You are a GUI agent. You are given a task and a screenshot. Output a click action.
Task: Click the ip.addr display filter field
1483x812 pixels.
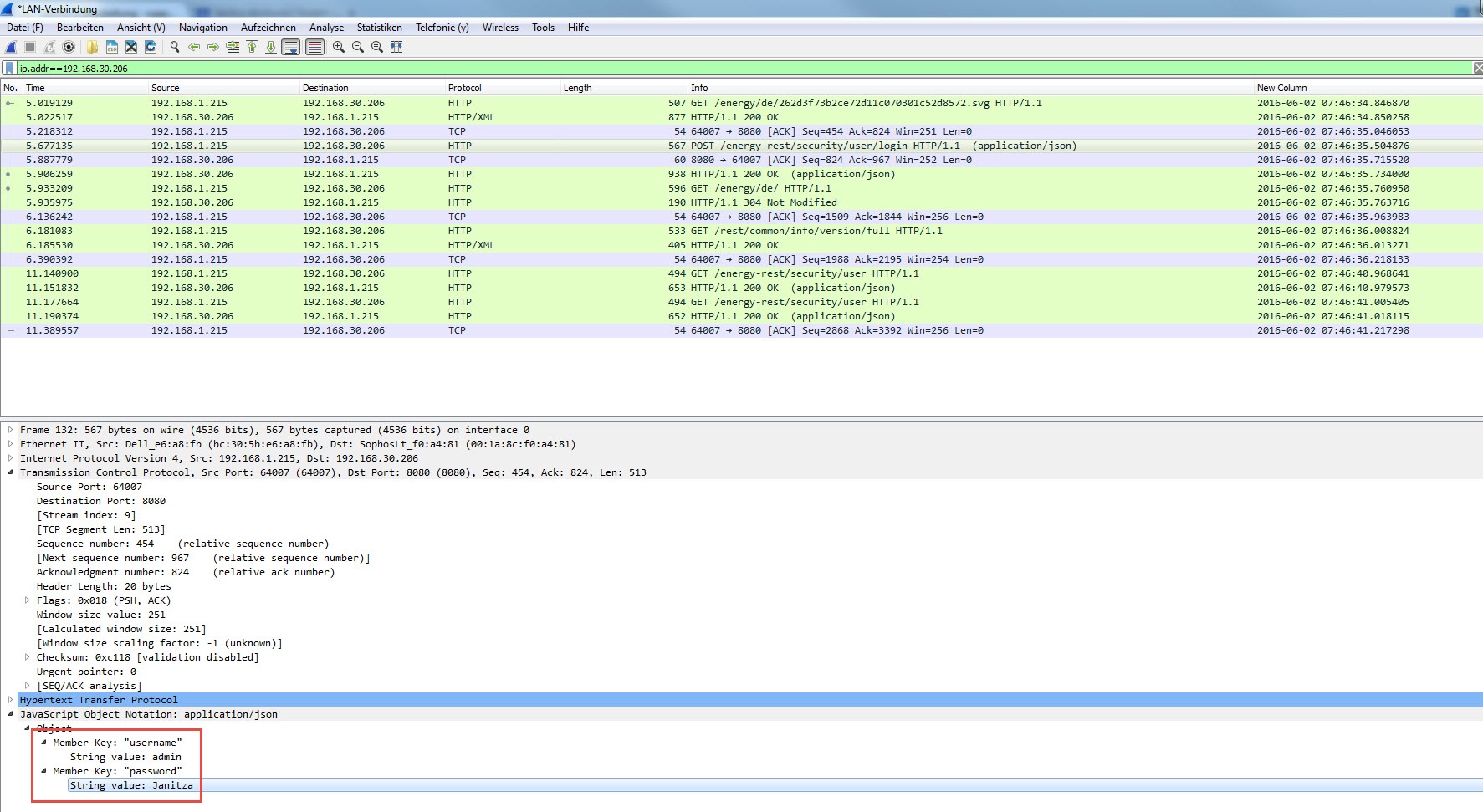(669, 69)
